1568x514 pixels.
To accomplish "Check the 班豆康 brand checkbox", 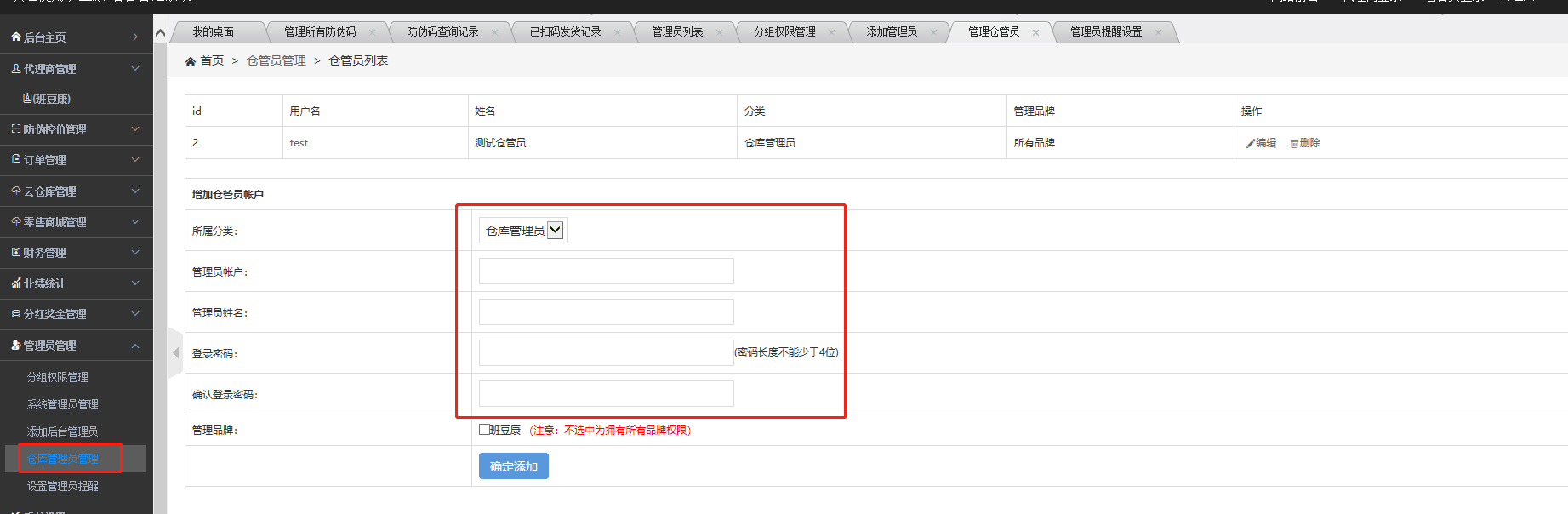I will click(x=484, y=430).
